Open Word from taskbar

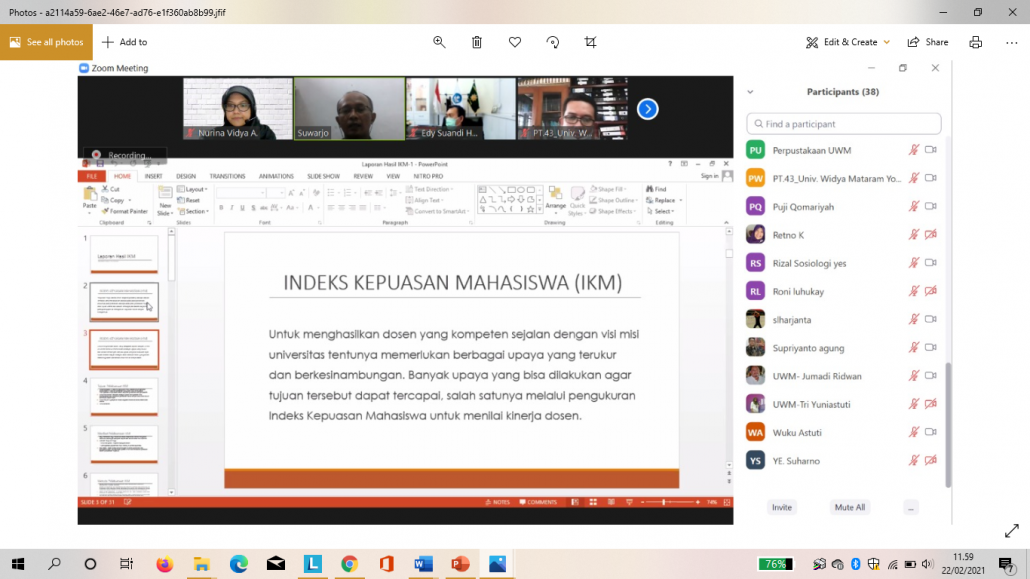pos(424,564)
